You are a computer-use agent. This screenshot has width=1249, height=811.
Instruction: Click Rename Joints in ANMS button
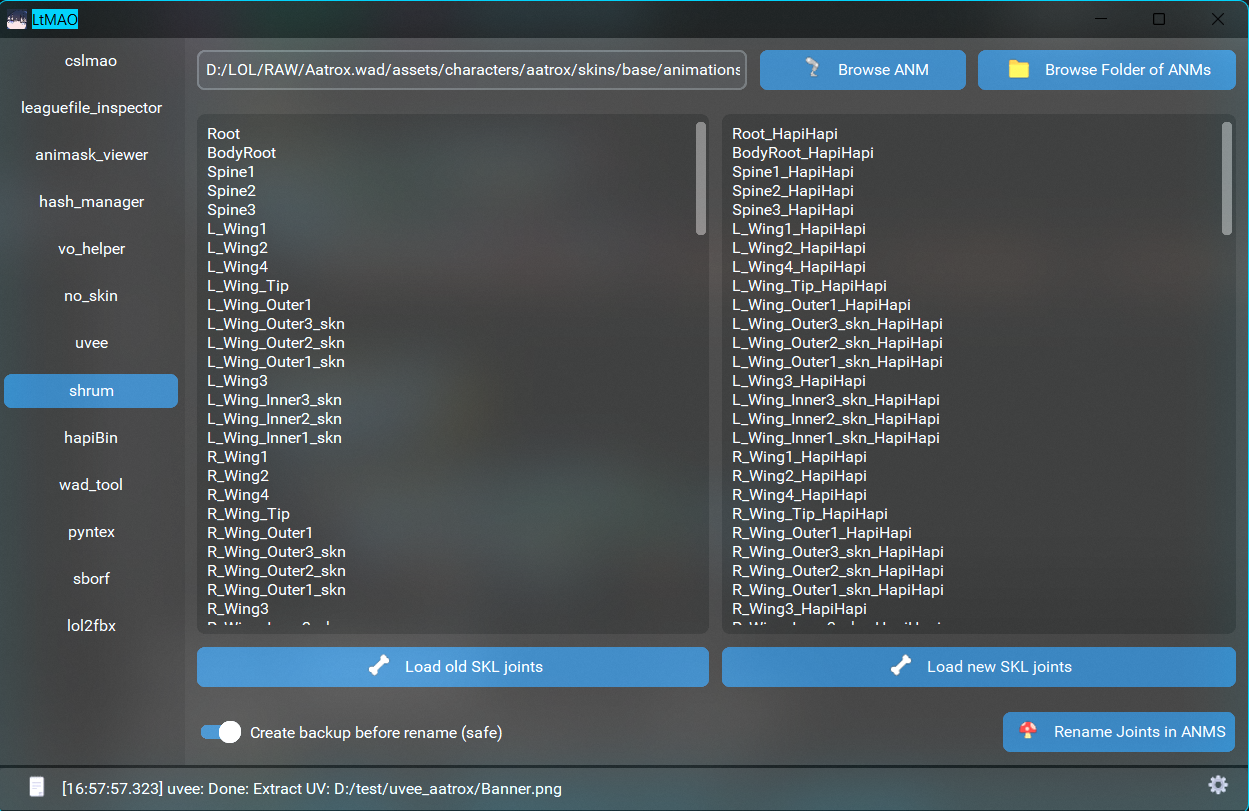pos(1119,732)
